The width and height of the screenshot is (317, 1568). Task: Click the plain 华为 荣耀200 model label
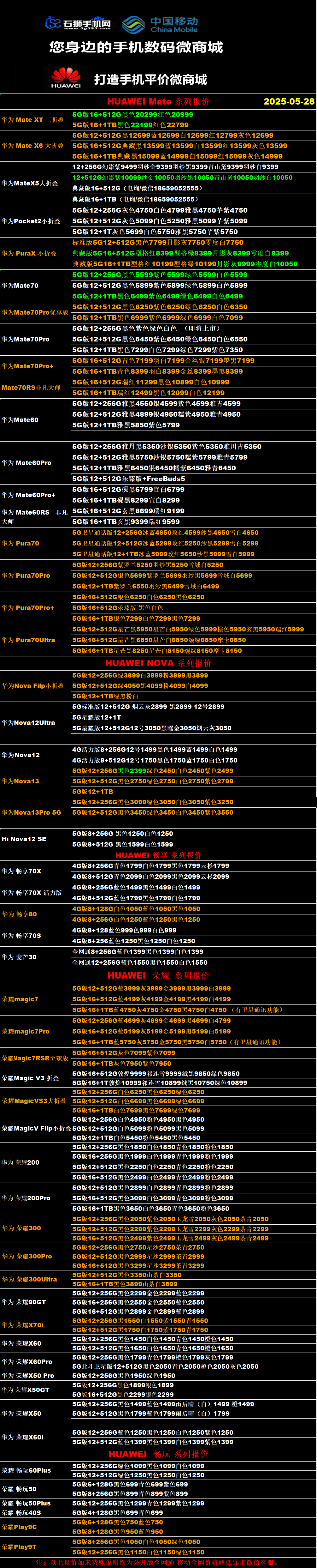(x=20, y=1162)
